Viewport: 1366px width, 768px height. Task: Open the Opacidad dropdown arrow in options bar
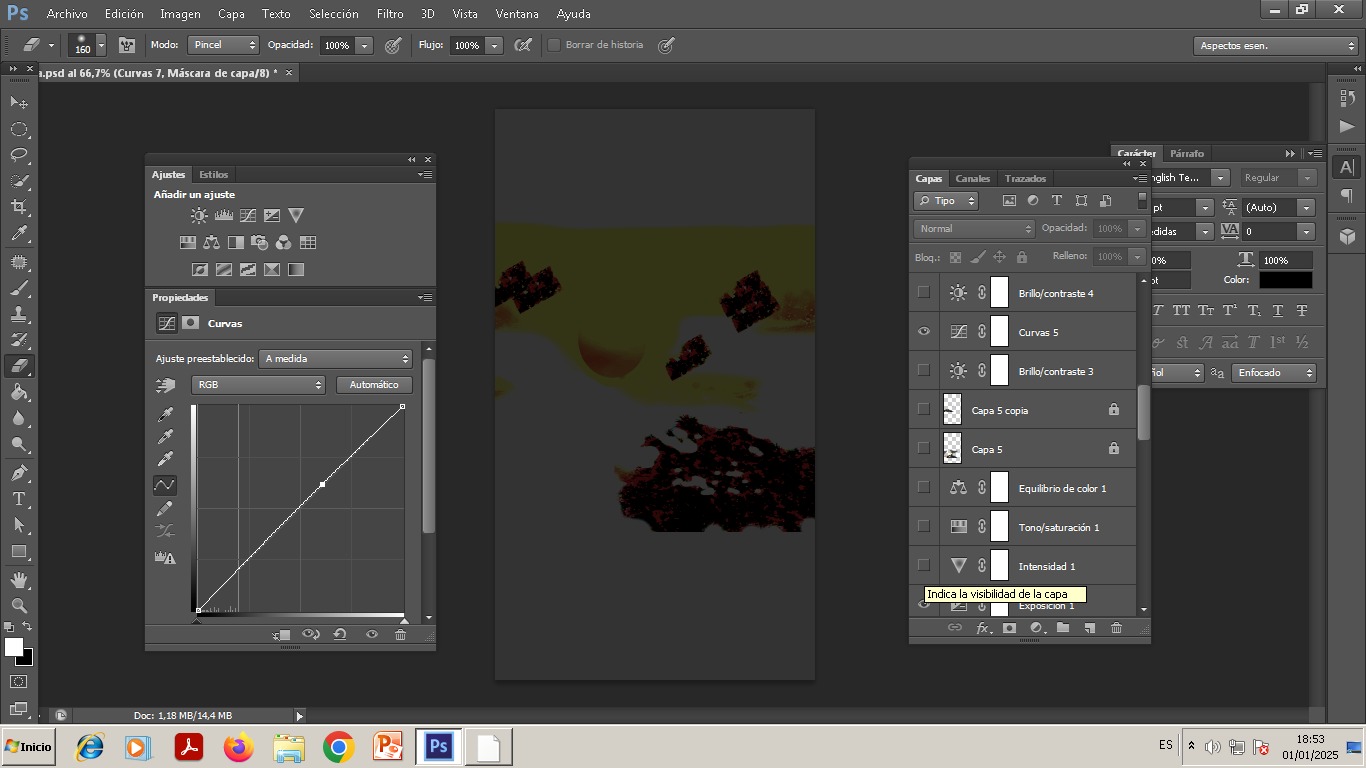365,46
